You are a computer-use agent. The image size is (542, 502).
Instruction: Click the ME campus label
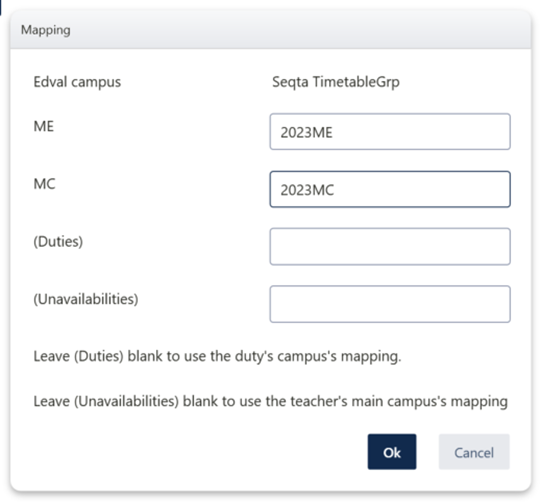click(x=44, y=126)
